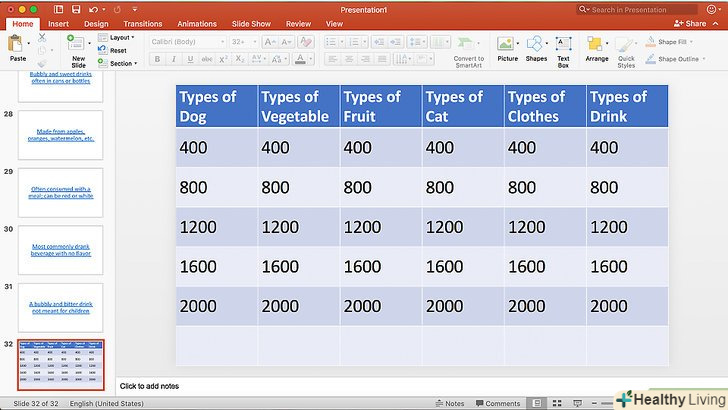Viewport: 728px width, 410px height.
Task: Click the Paste clipboard icon
Action: (17, 46)
